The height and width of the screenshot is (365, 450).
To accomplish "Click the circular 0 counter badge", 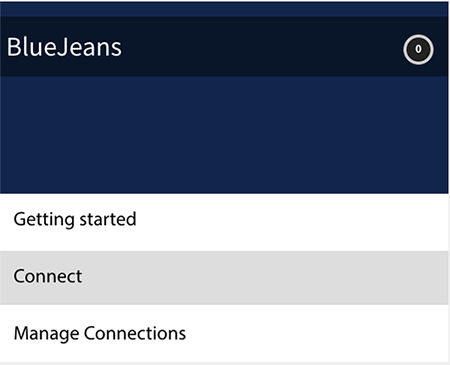I will pyautogui.click(x=418, y=49).
